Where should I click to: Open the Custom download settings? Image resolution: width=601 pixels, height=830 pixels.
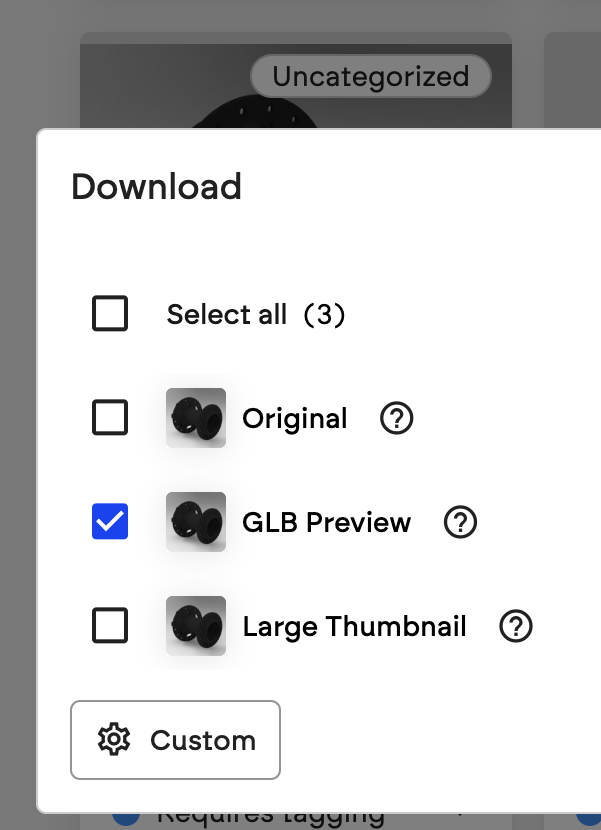pyautogui.click(x=175, y=740)
